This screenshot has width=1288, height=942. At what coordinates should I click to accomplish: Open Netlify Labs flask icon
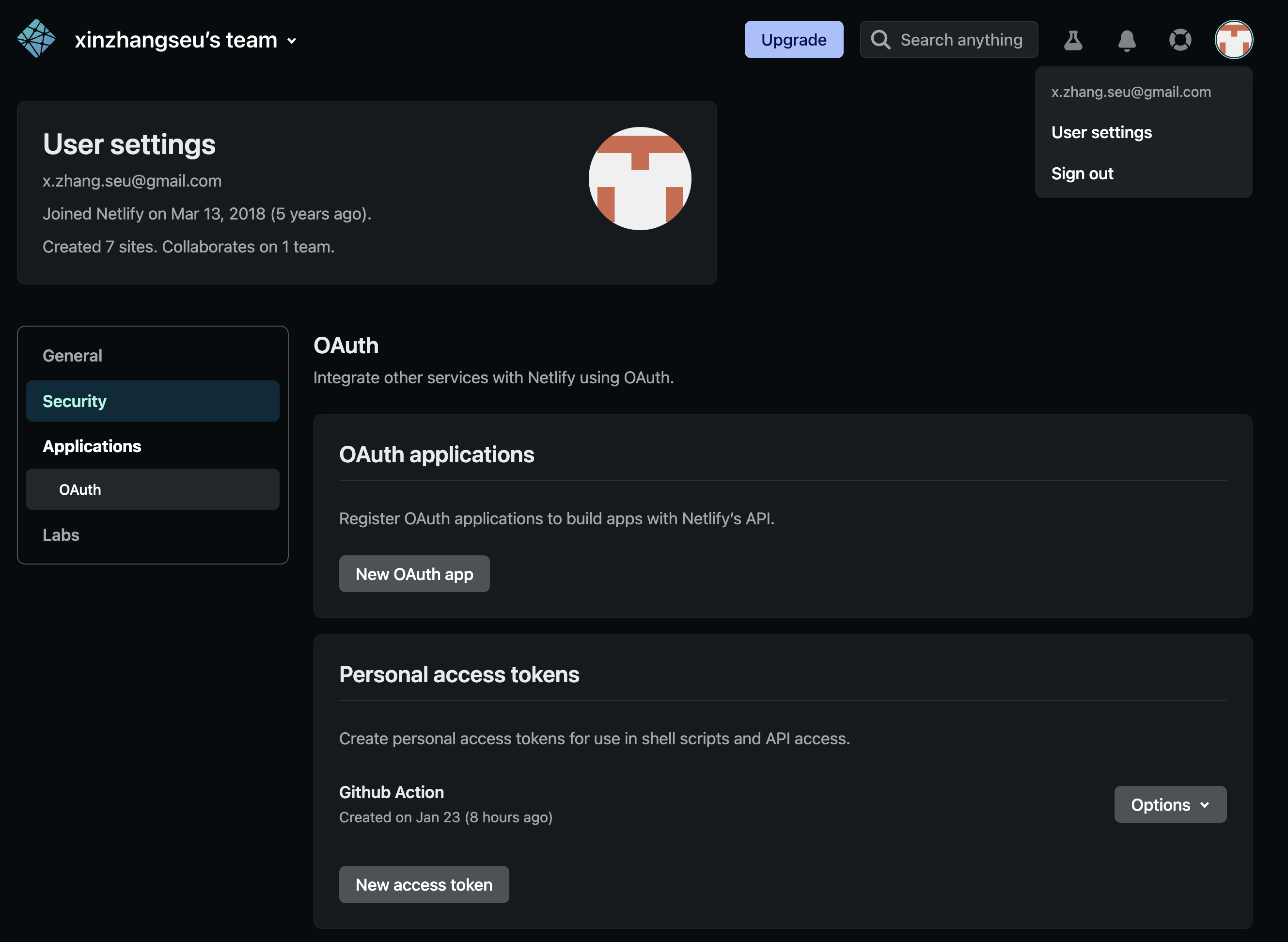coord(1073,40)
